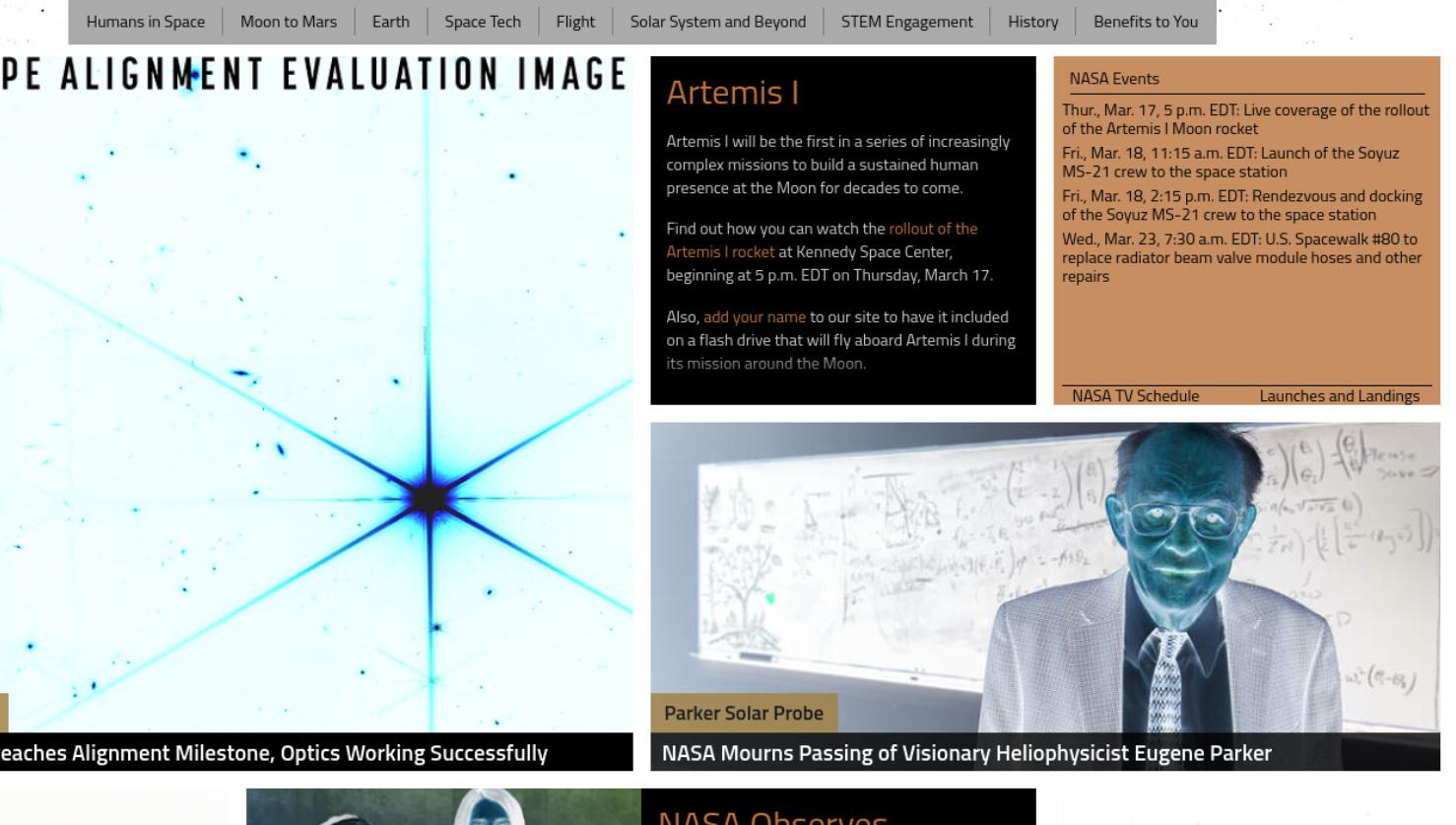Open the NASA Observes article thumbnail
Image resolution: width=1456 pixels, height=825 pixels.
(443, 807)
